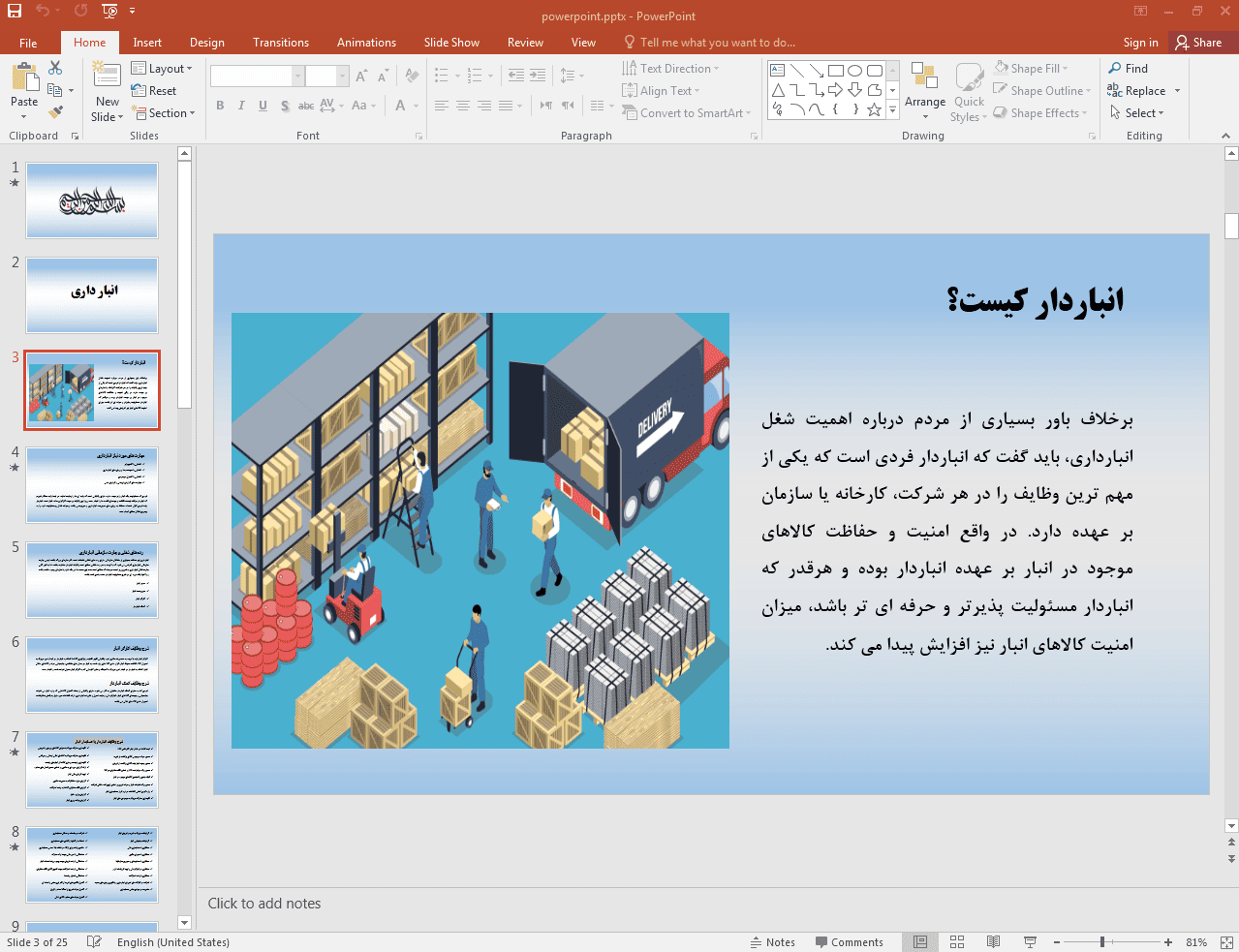Start the Slide Show from status bar
Image resolution: width=1239 pixels, height=952 pixels.
(x=1030, y=942)
